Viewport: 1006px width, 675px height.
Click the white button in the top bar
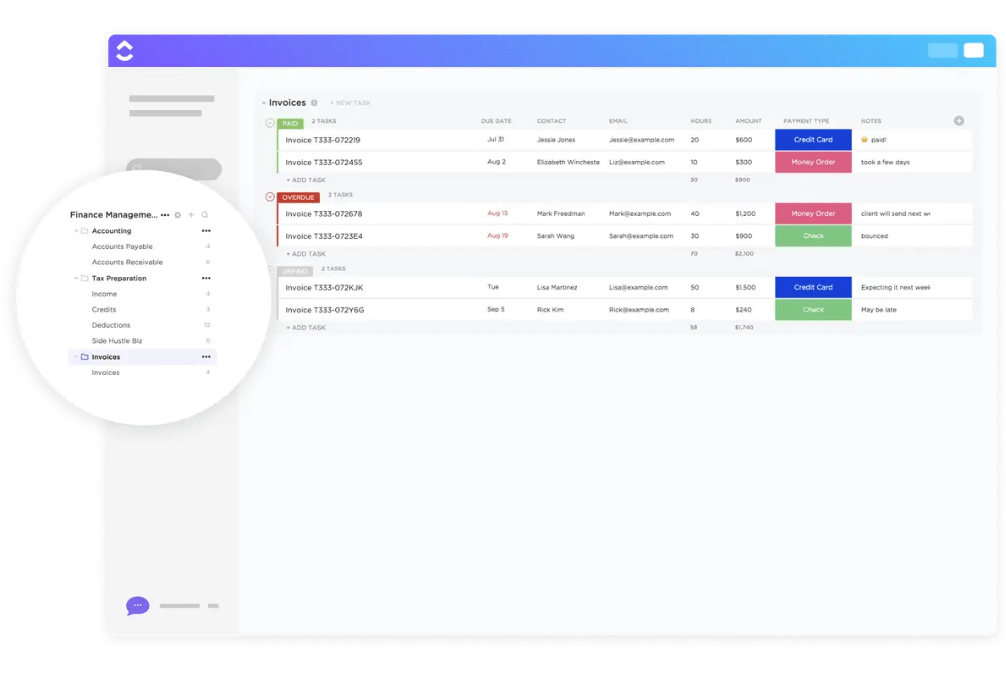(x=973, y=51)
